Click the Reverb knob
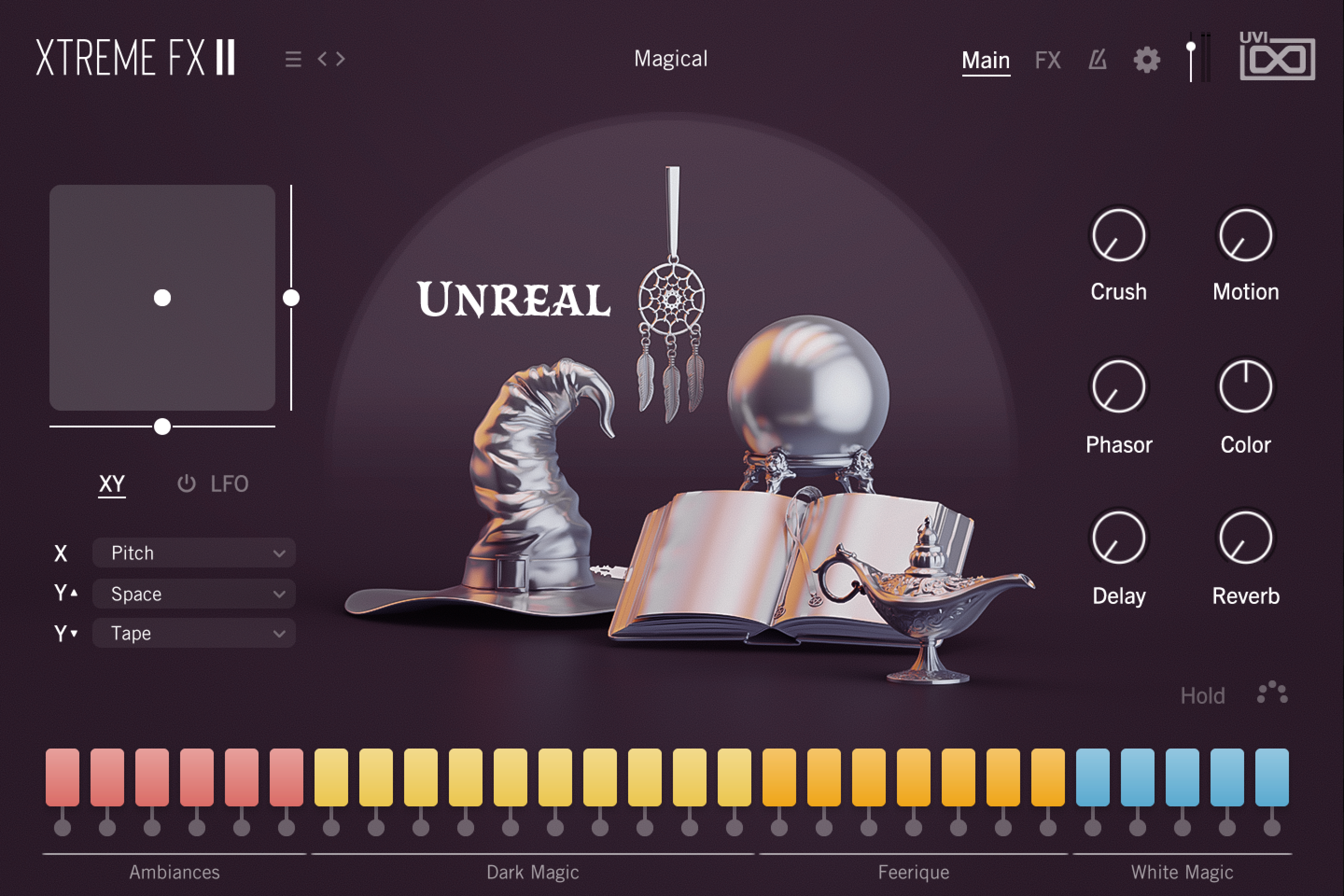The height and width of the screenshot is (896, 1344). pos(1246,538)
